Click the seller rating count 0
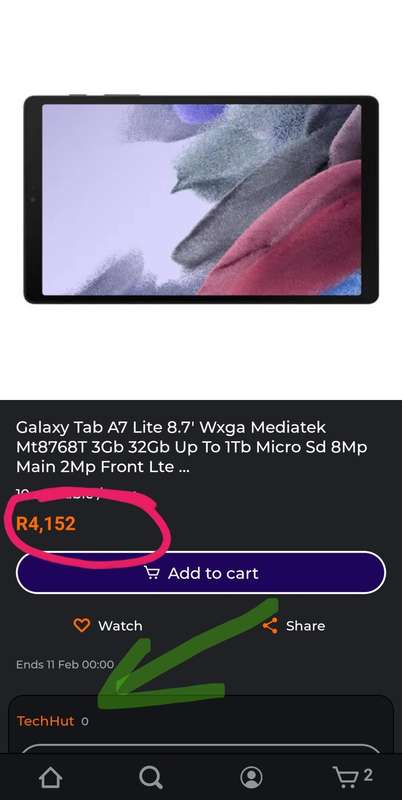 coord(85,721)
